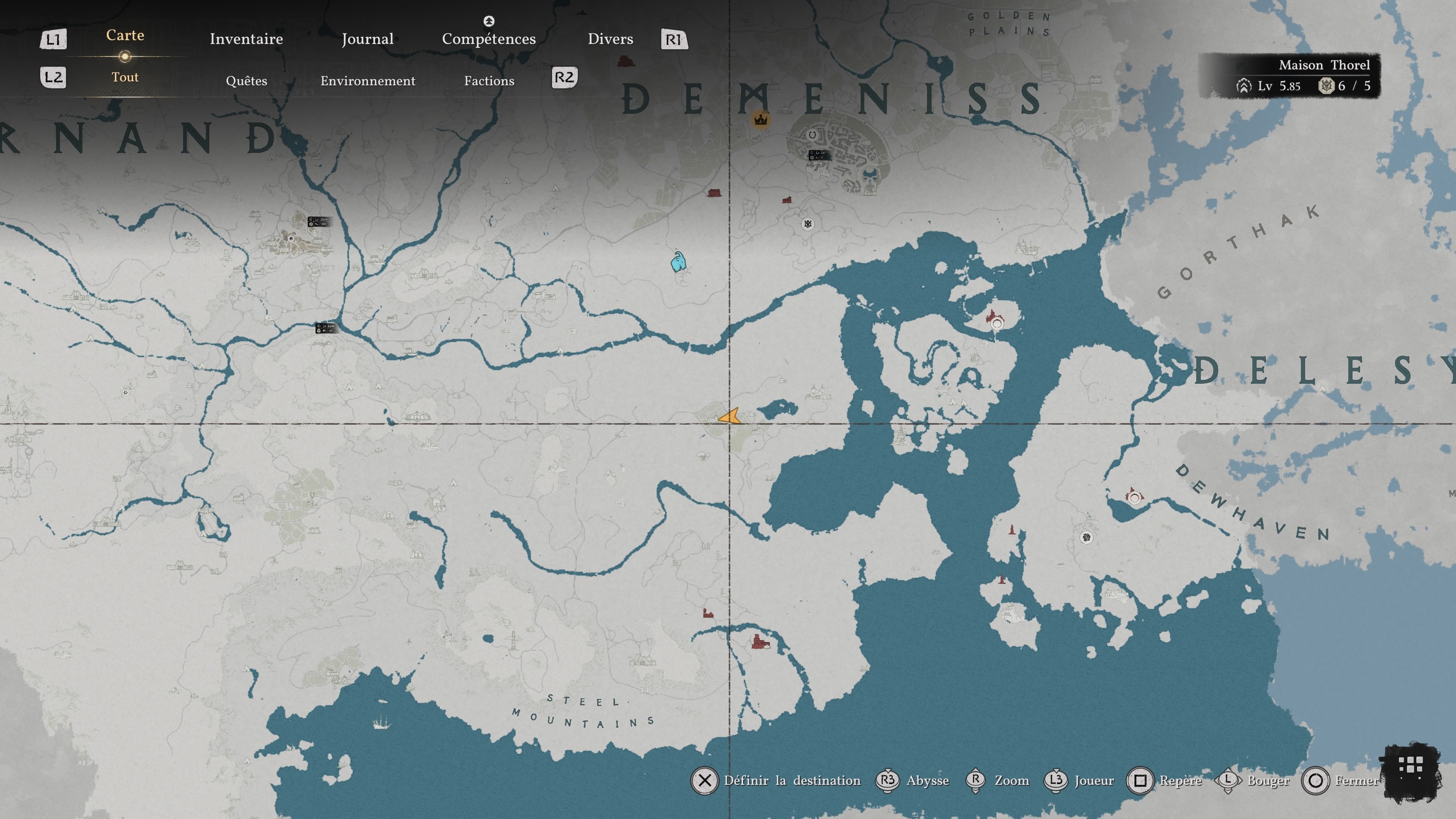
Task: Select the dark red fortress beneath the Divers tab
Action: point(626,61)
